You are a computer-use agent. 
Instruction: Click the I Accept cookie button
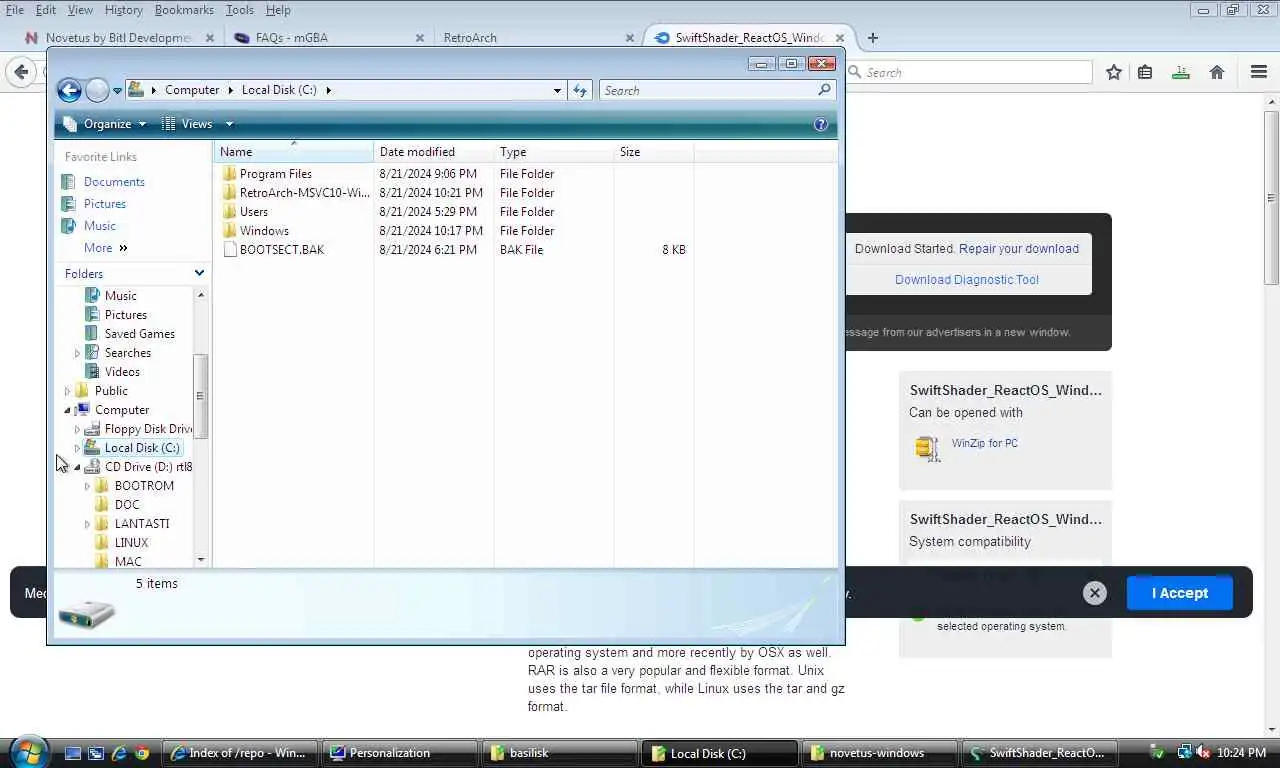(1180, 593)
